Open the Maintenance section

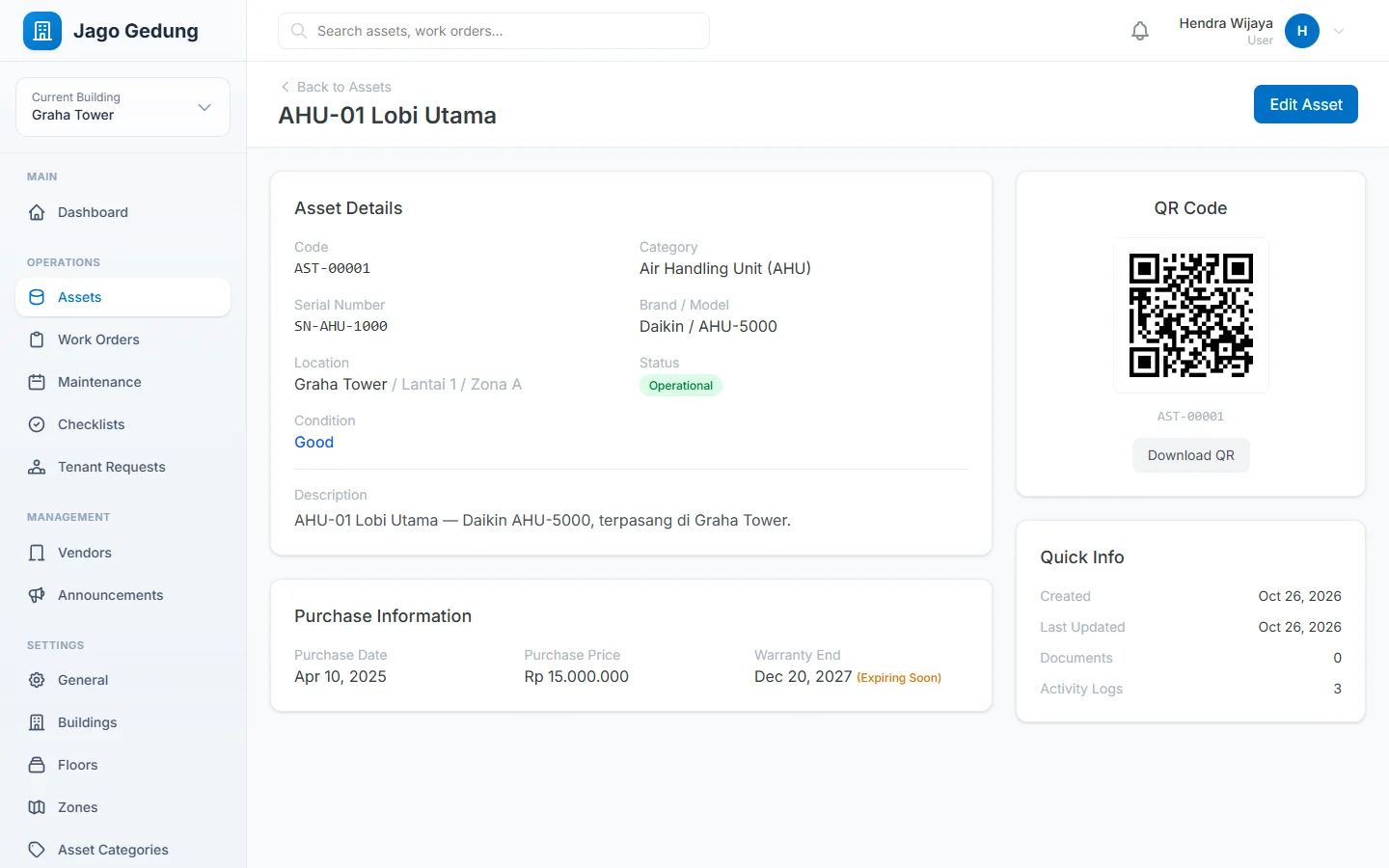123,382
